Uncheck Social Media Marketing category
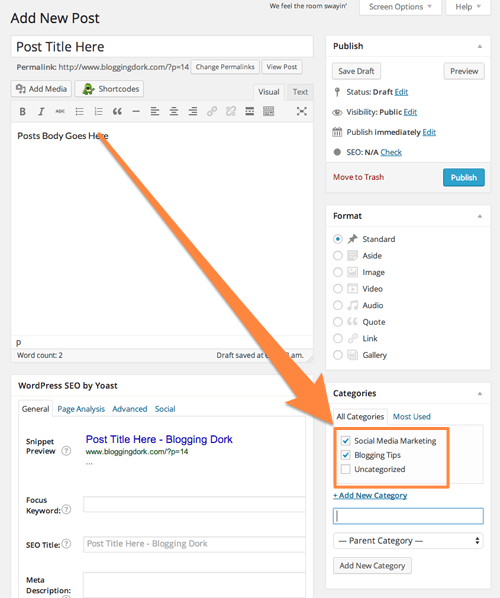Screen dimensions: 500x598 (x=346, y=441)
